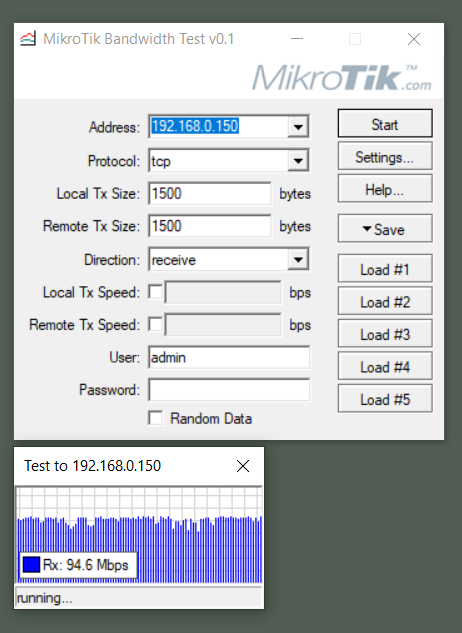Click the MikroTik app icon in title bar

(x=28, y=39)
